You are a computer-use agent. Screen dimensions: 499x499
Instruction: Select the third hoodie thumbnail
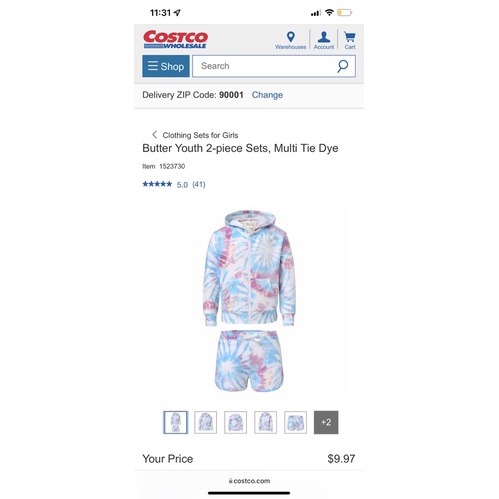(236, 422)
